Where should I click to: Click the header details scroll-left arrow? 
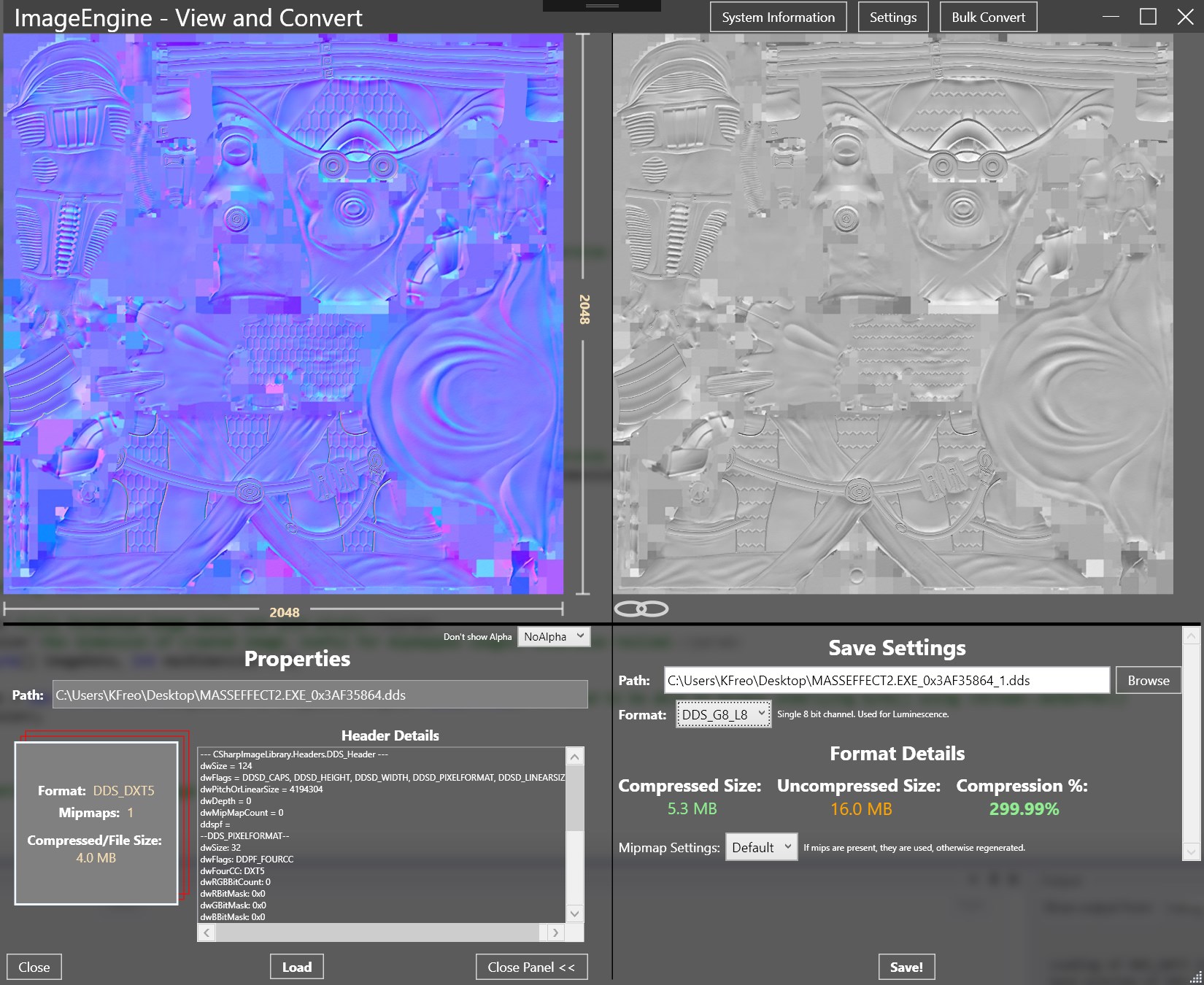tap(207, 932)
